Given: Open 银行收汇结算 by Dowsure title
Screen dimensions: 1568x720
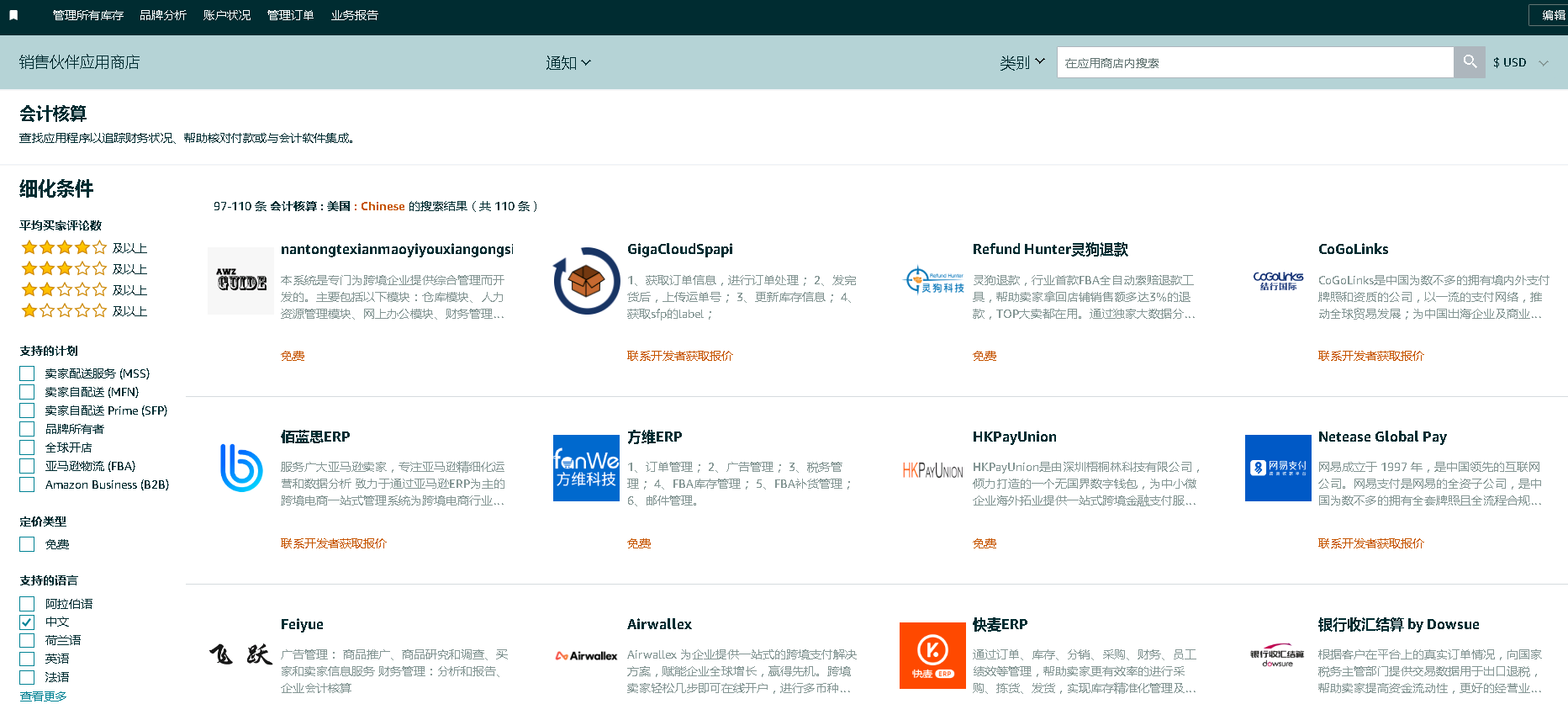Looking at the screenshot, I should click(1399, 624).
